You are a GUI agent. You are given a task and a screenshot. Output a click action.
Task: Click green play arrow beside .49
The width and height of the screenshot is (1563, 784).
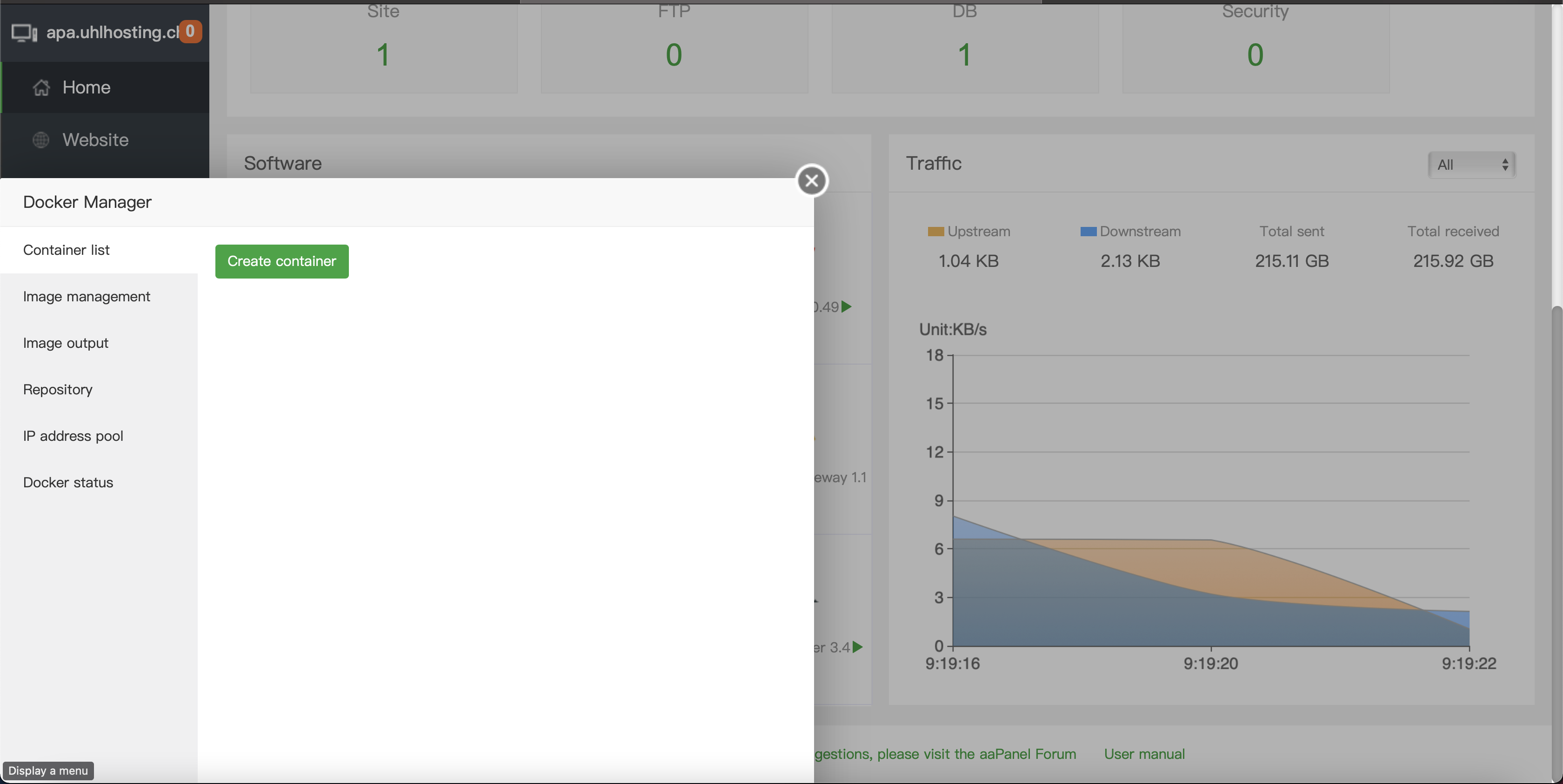click(847, 307)
